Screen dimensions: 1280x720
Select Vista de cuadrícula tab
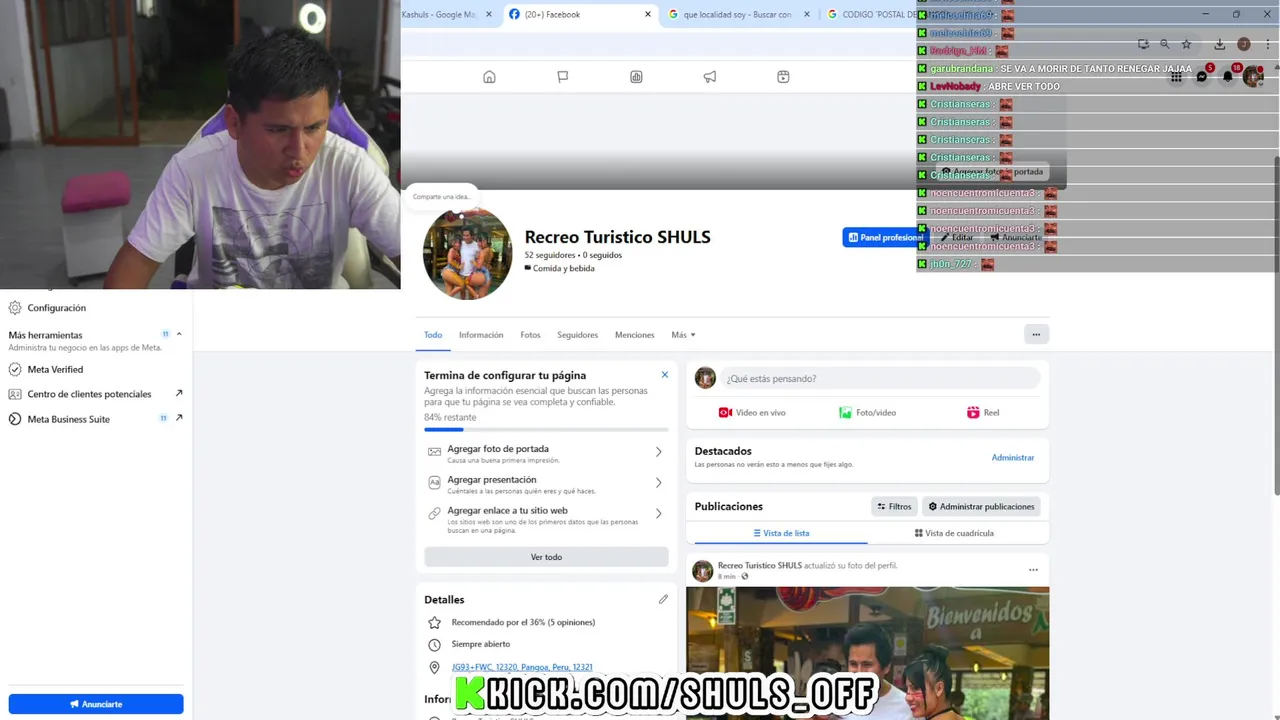(x=954, y=533)
